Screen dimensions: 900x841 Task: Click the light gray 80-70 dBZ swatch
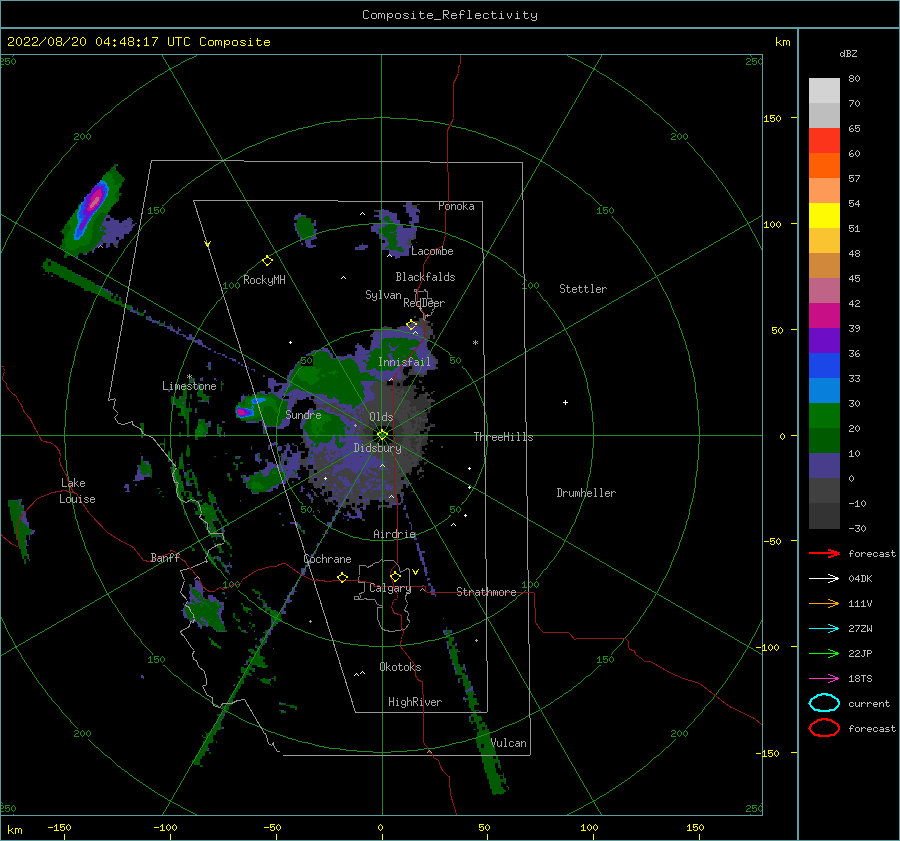click(x=824, y=91)
